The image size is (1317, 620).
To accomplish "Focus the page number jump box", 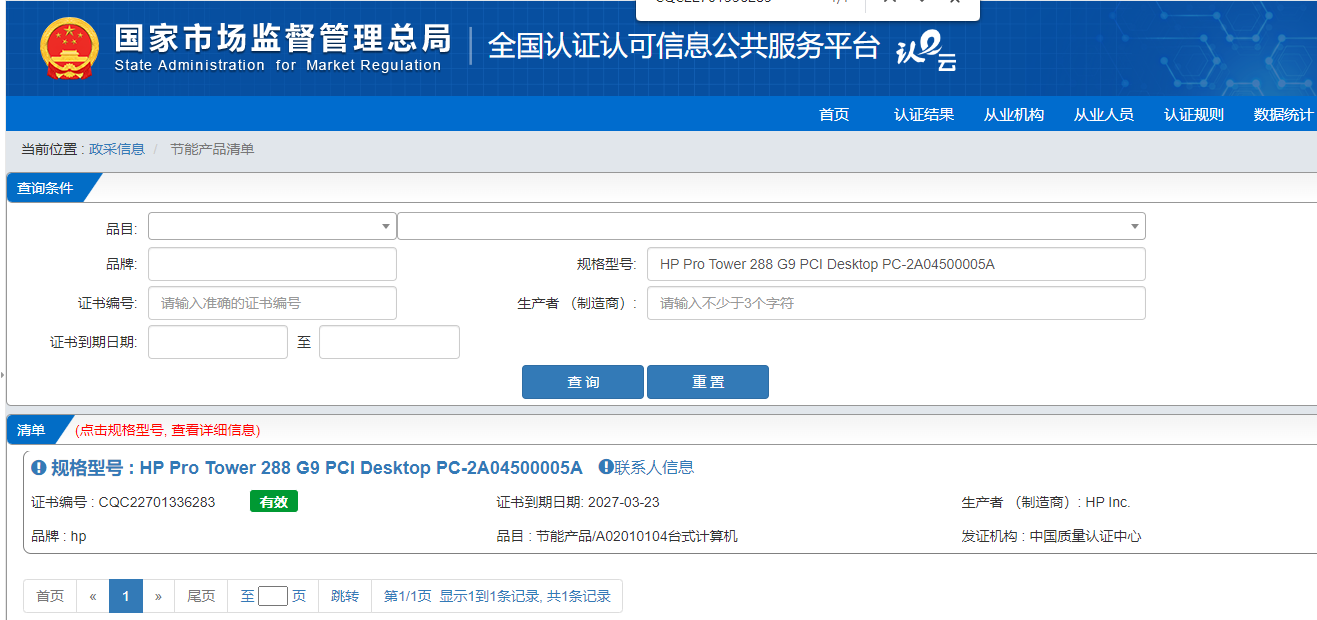I will coord(273,596).
